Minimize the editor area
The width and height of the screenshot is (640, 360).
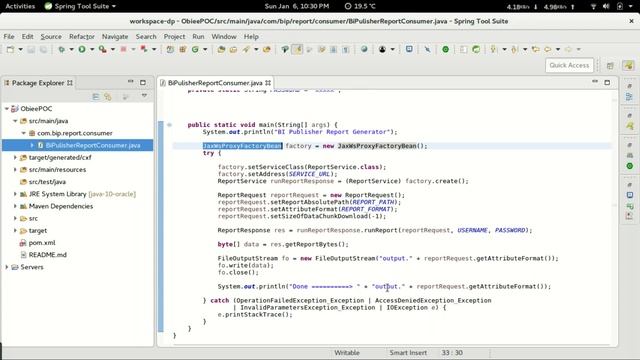[595, 82]
